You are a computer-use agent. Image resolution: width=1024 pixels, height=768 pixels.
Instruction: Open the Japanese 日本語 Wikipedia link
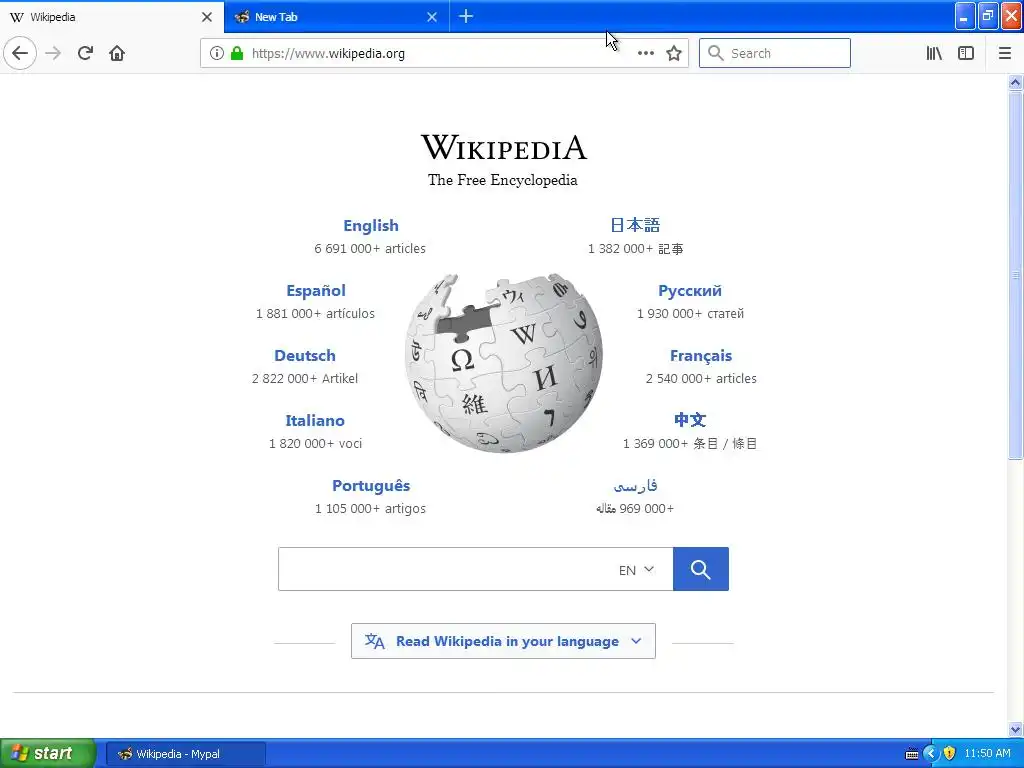click(635, 225)
